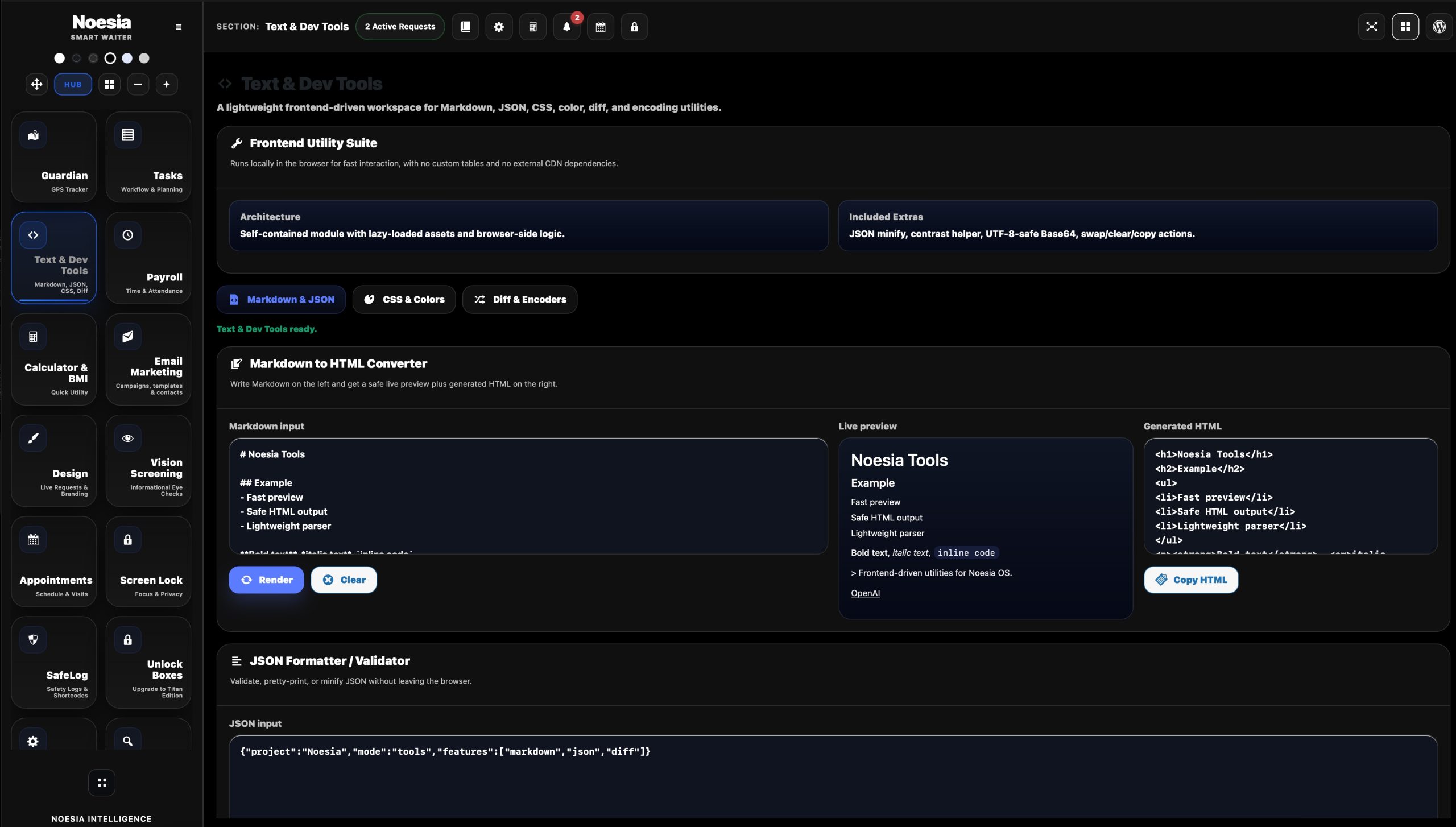Click the Noesia Intelligence dots icon
This screenshot has width=1456, height=827.
pyautogui.click(x=102, y=783)
